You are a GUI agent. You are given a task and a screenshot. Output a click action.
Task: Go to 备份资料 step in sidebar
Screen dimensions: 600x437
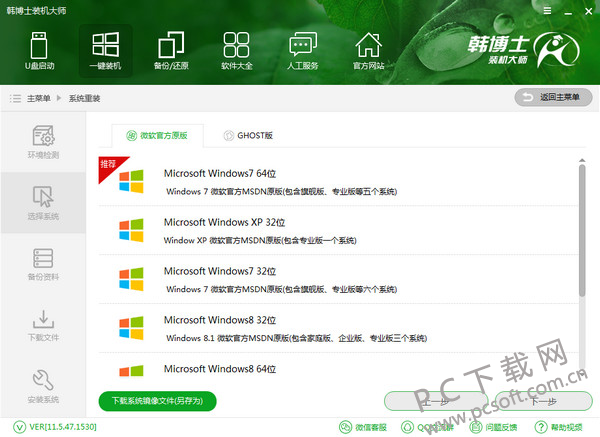coord(43,264)
